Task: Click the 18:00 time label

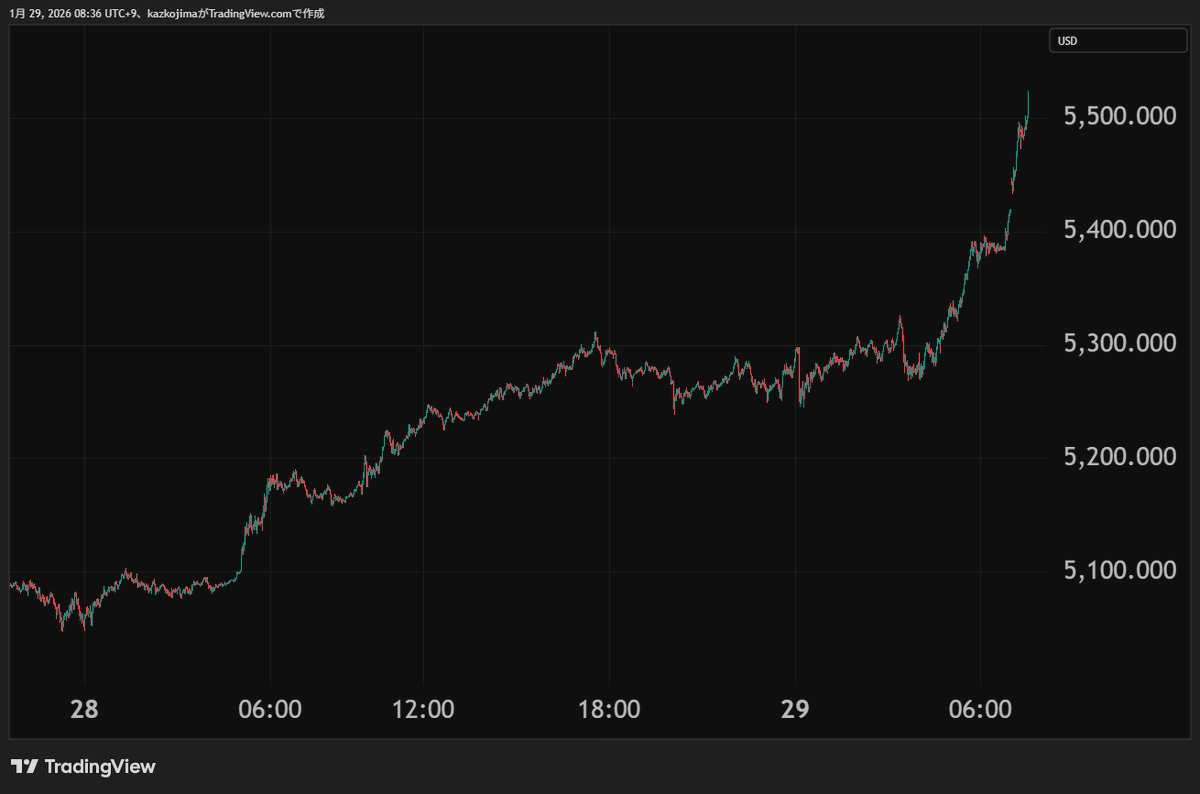Action: 609,710
